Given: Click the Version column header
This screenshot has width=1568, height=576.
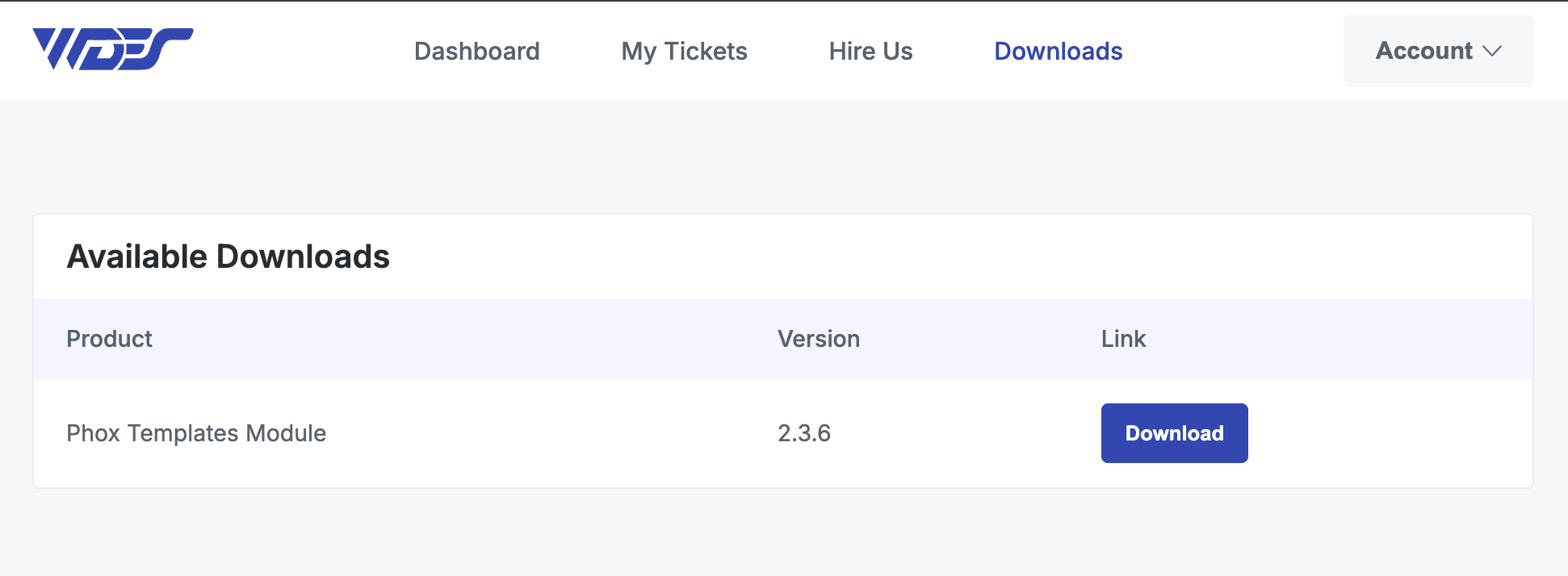Looking at the screenshot, I should pyautogui.click(x=818, y=339).
